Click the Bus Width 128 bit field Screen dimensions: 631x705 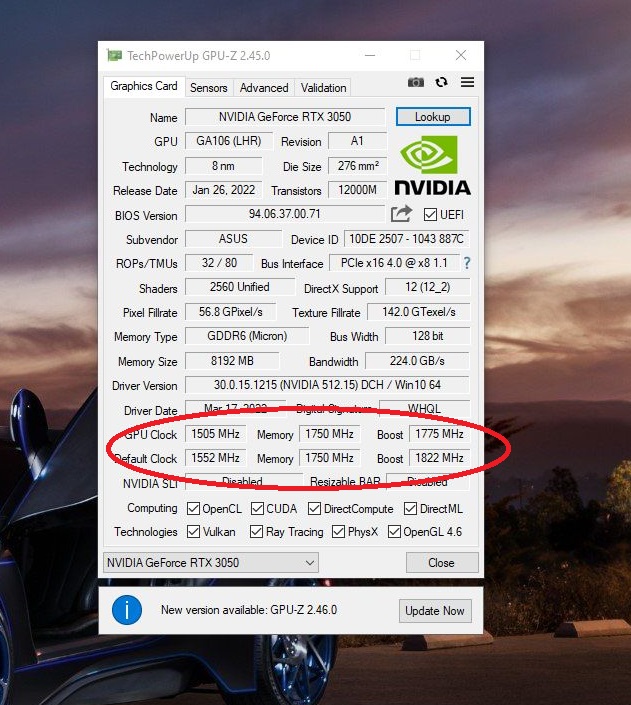pos(428,336)
